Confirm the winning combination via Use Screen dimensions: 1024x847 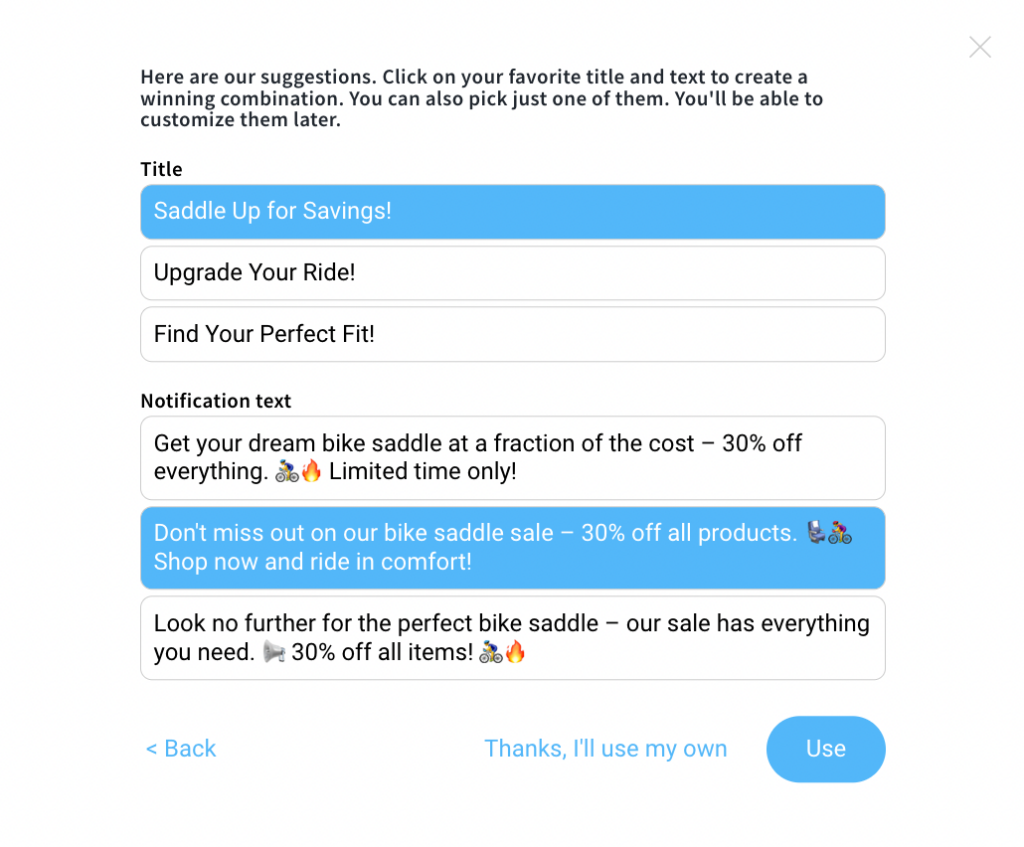pos(826,748)
